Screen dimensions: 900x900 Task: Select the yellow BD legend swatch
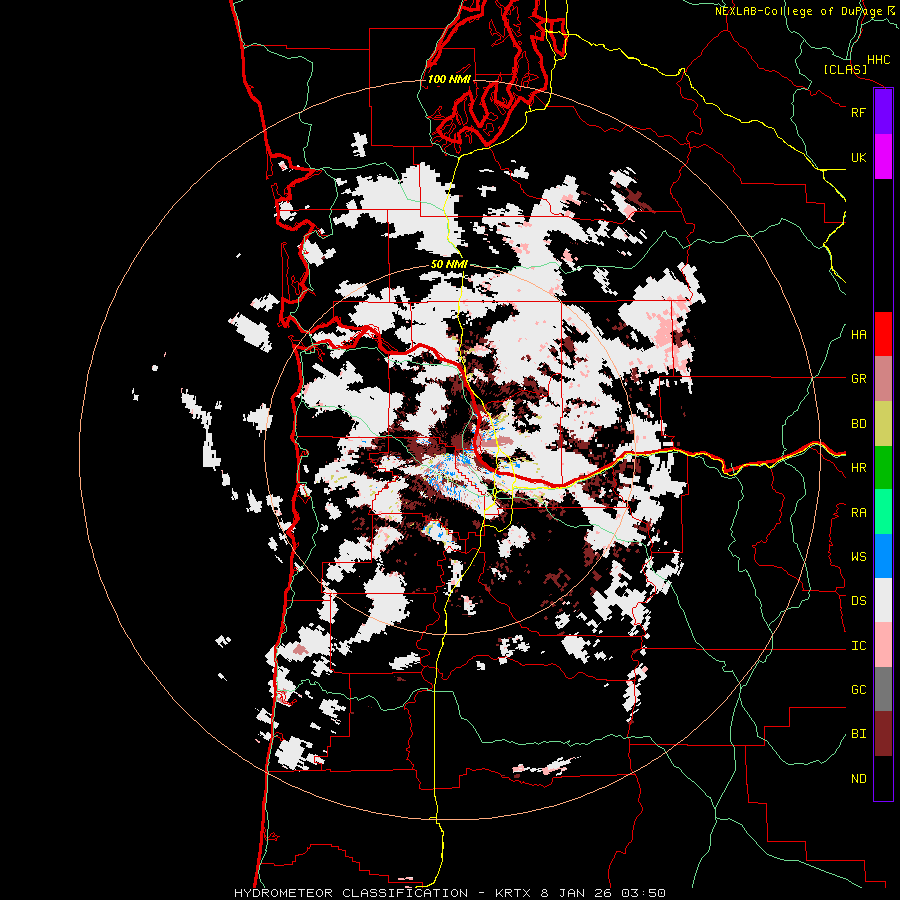(x=883, y=424)
